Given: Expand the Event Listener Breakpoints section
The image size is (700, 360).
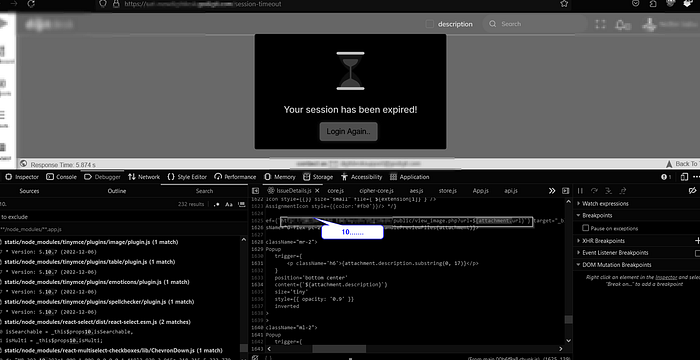Looking at the screenshot, I should click(615, 253).
